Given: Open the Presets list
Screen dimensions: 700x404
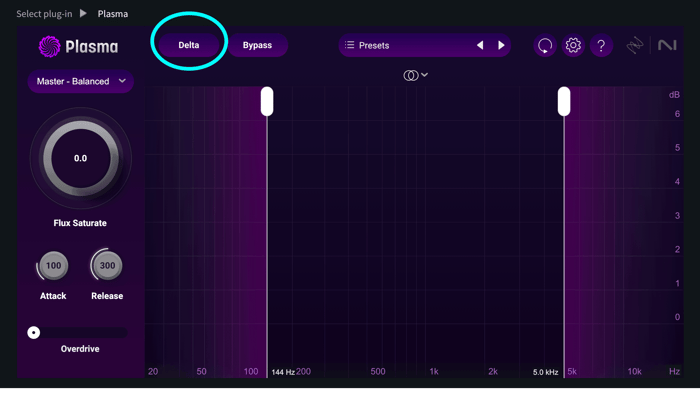Looking at the screenshot, I should (424, 45).
